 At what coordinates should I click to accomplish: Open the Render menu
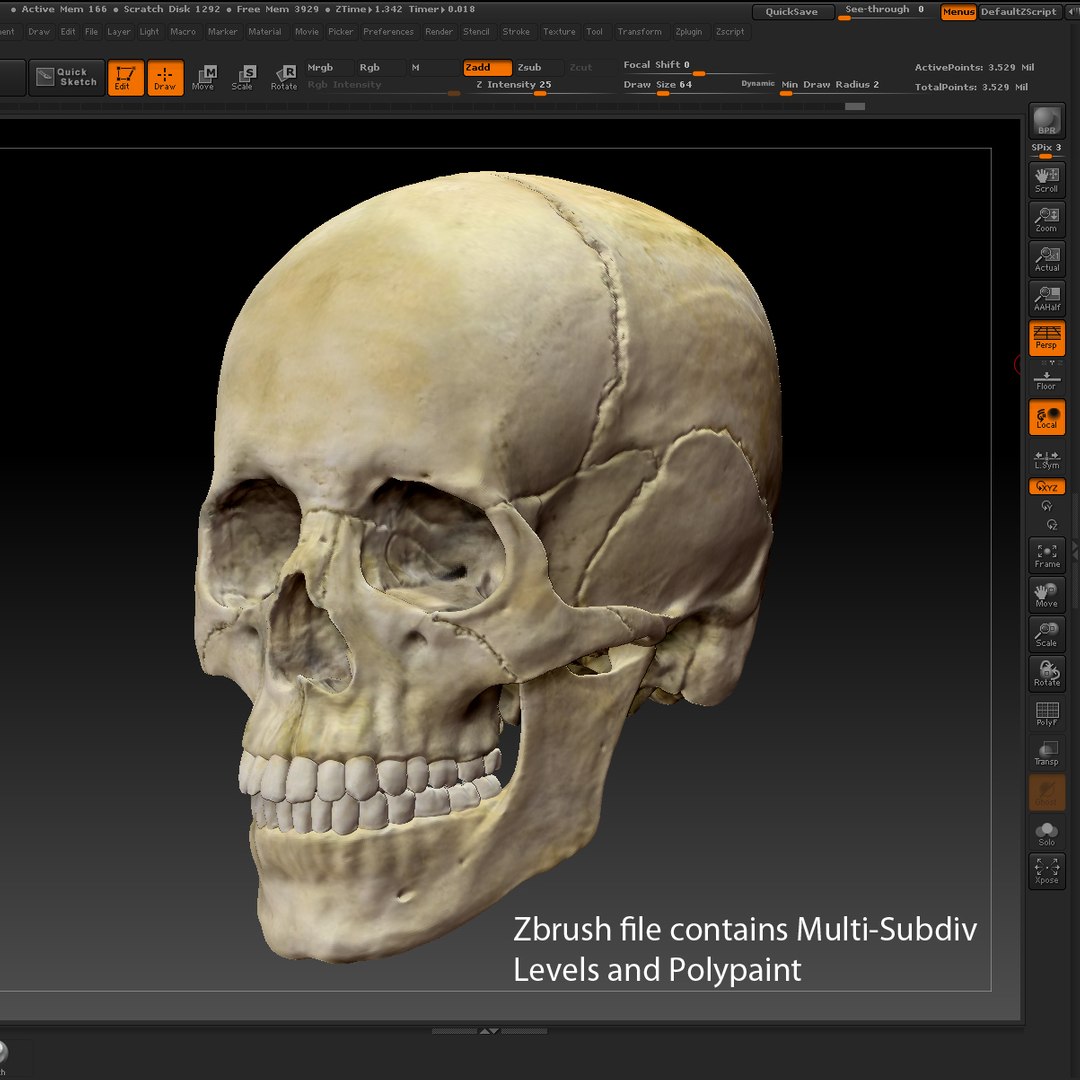(439, 32)
